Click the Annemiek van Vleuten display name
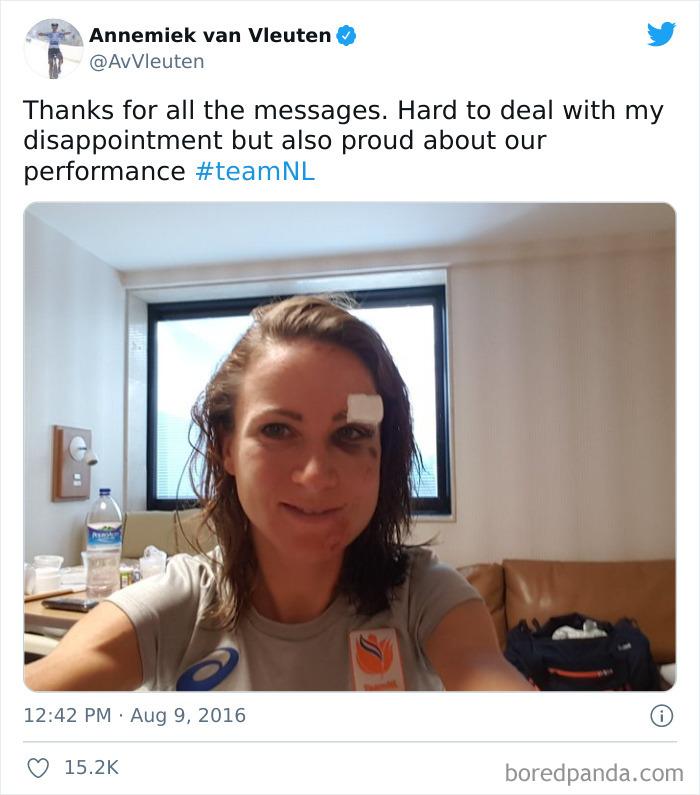700x795 pixels. click(x=210, y=35)
